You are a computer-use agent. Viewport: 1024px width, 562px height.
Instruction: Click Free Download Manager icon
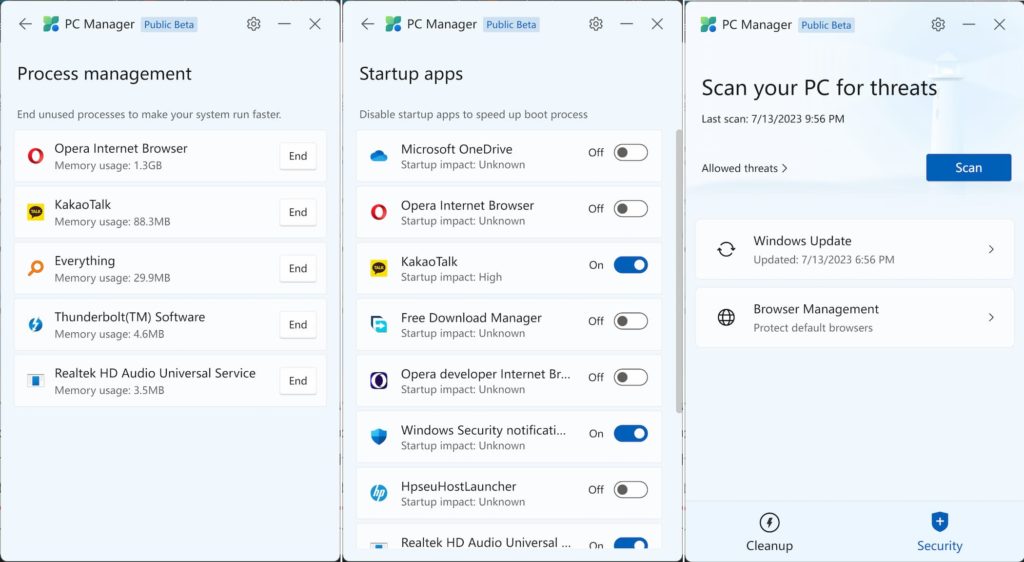pyautogui.click(x=379, y=324)
